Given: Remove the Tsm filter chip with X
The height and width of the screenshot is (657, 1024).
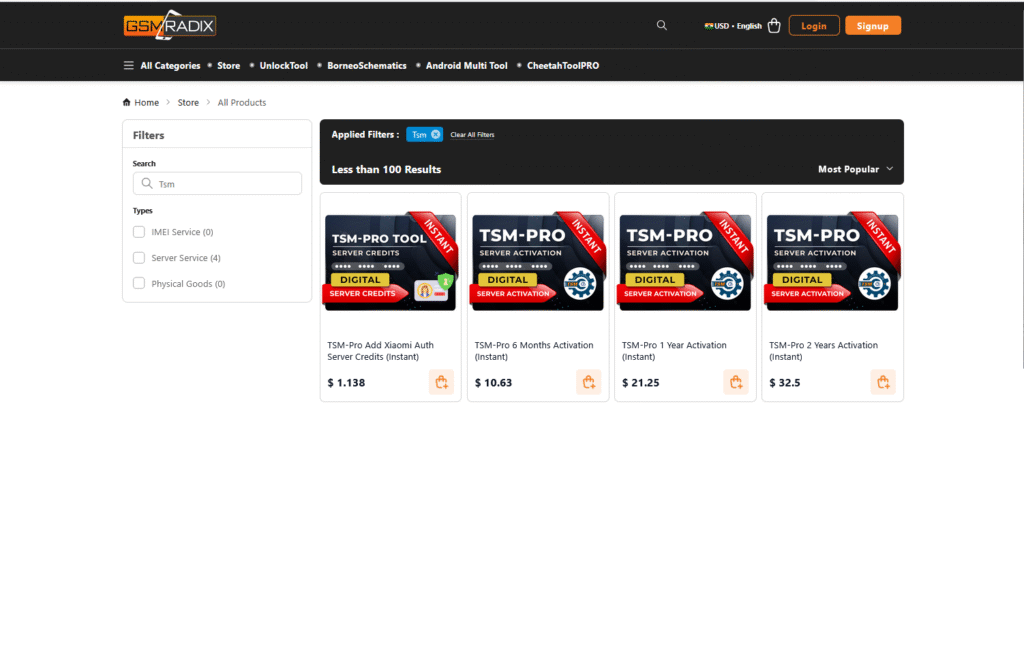Looking at the screenshot, I should [x=435, y=134].
